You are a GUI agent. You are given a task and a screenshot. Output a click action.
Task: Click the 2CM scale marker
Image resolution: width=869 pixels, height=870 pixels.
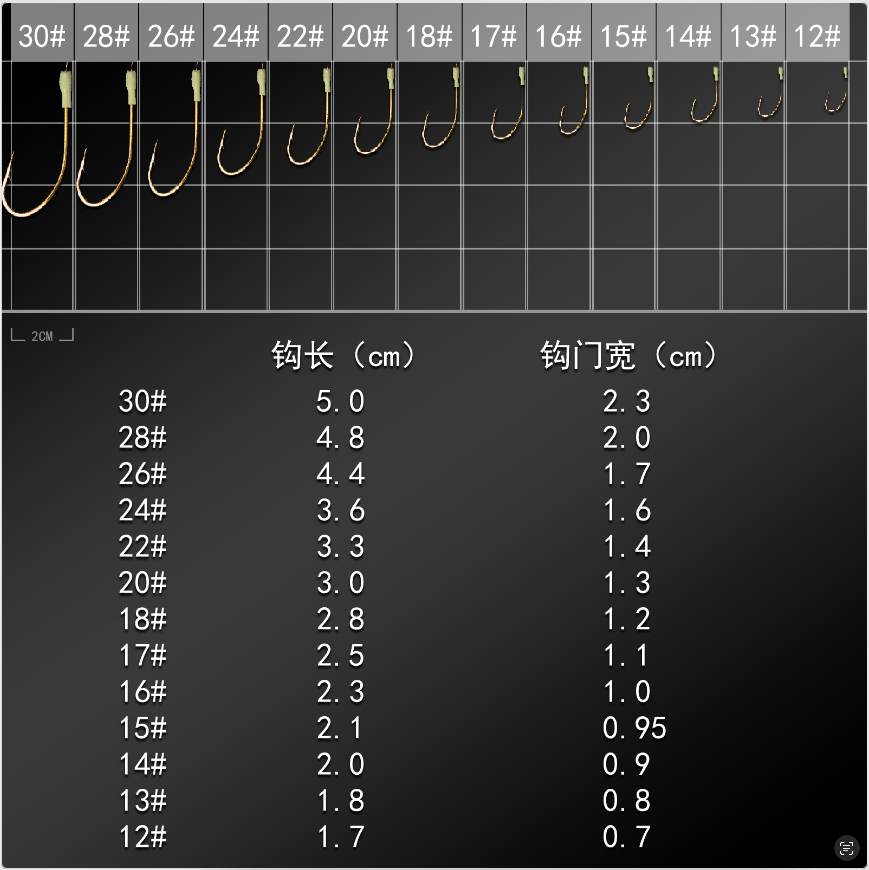pyautogui.click(x=42, y=336)
